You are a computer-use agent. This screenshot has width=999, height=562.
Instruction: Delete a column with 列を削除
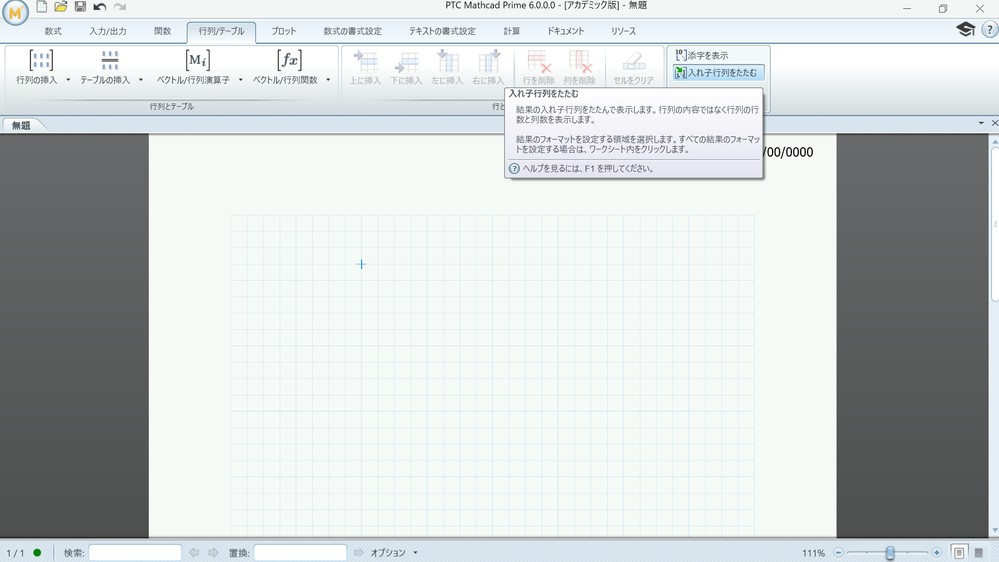[x=579, y=68]
